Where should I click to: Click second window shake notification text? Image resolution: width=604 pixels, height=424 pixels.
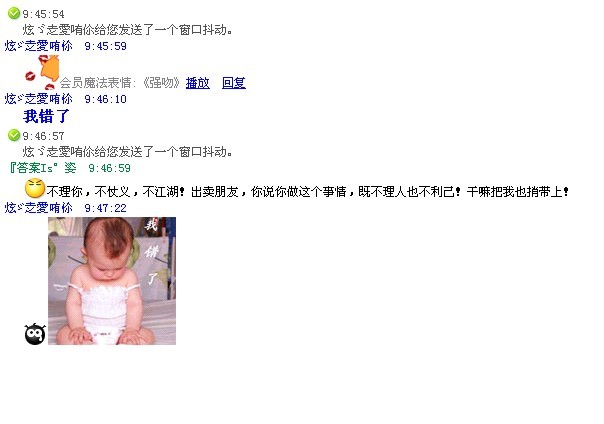[128, 152]
